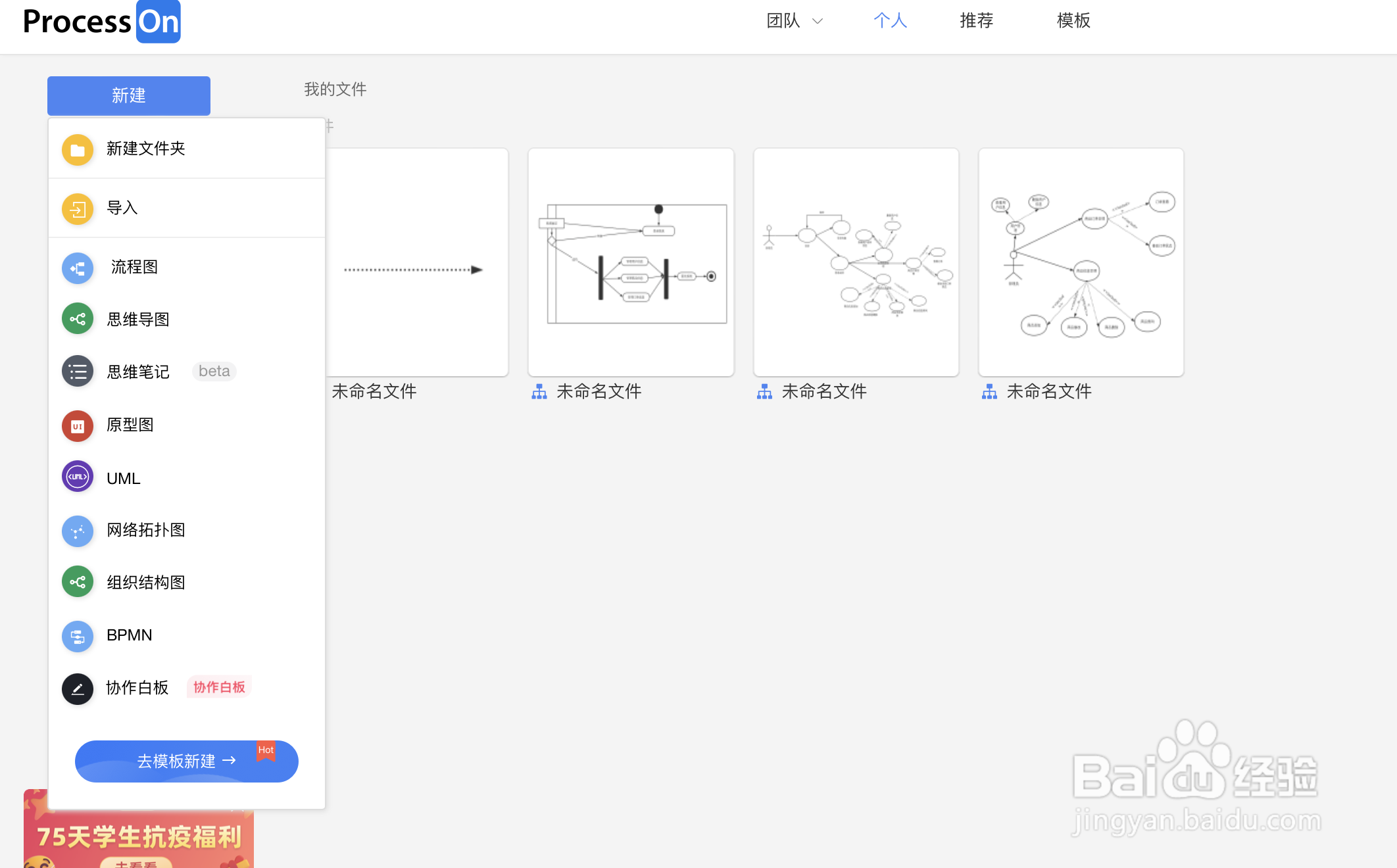Viewport: 1397px width, 868px height.
Task: Select the BPMN diagram icon
Action: (x=78, y=636)
